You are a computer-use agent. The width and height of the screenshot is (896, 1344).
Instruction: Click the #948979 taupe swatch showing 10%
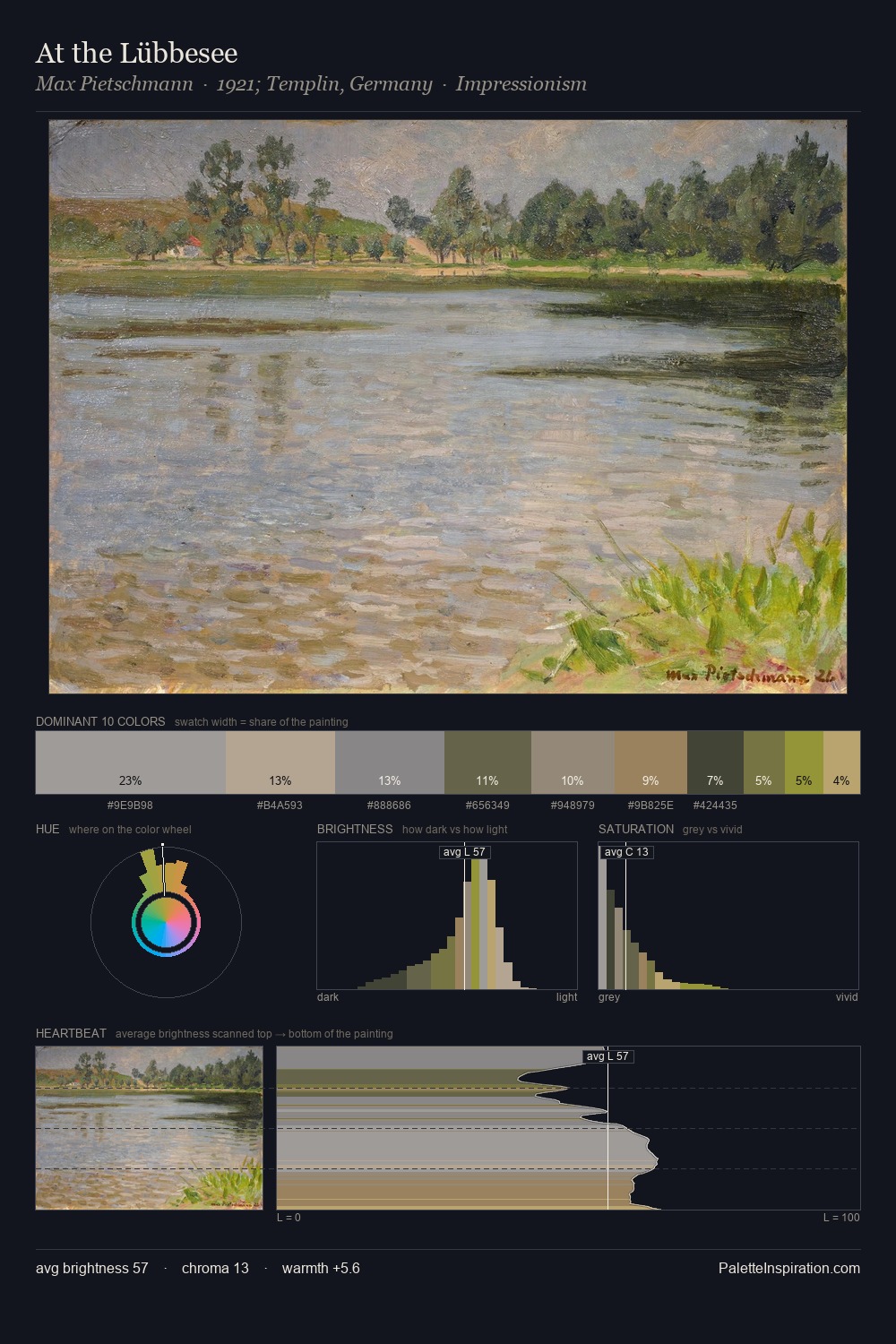pos(573,762)
